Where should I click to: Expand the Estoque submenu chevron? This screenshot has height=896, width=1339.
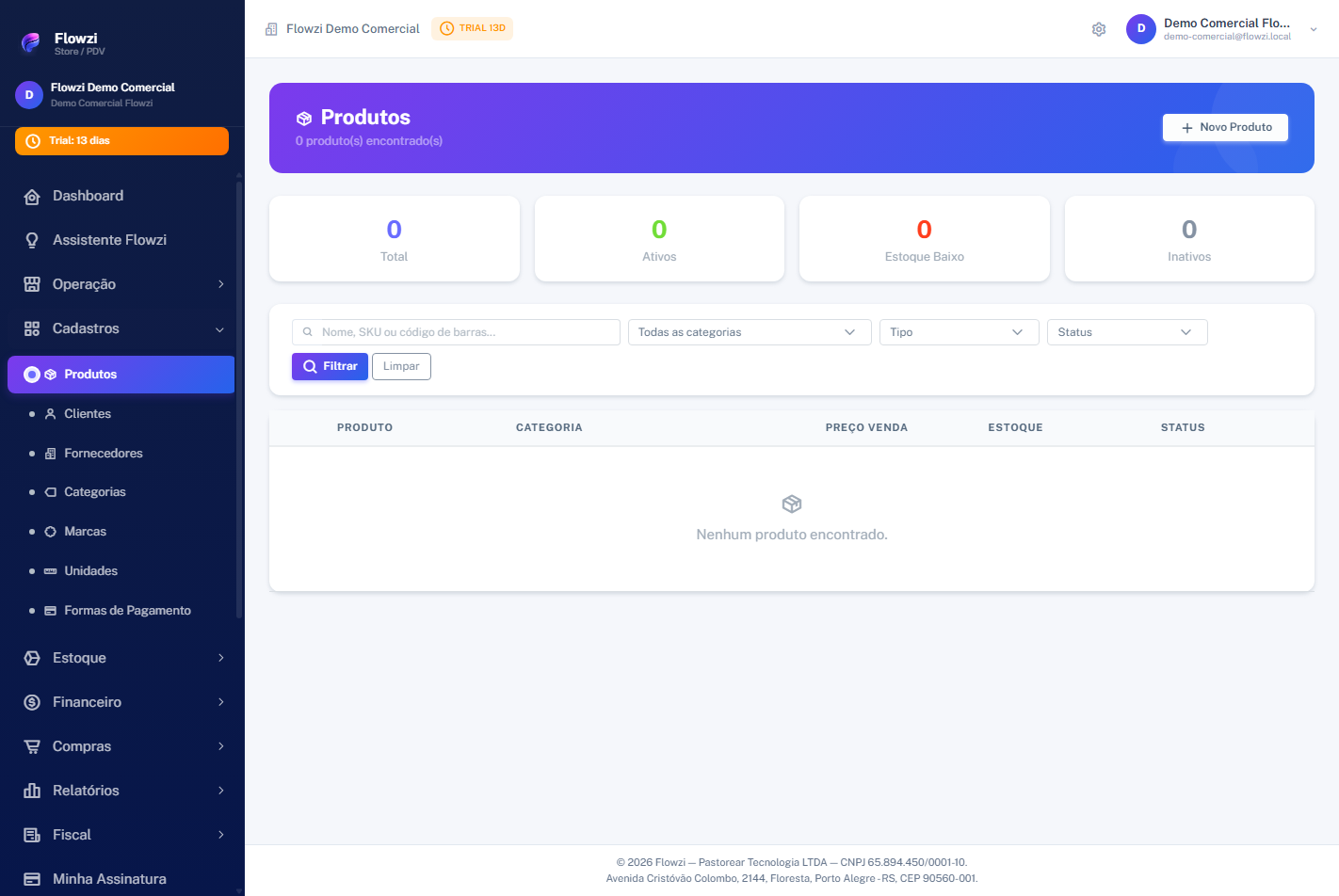[221, 658]
